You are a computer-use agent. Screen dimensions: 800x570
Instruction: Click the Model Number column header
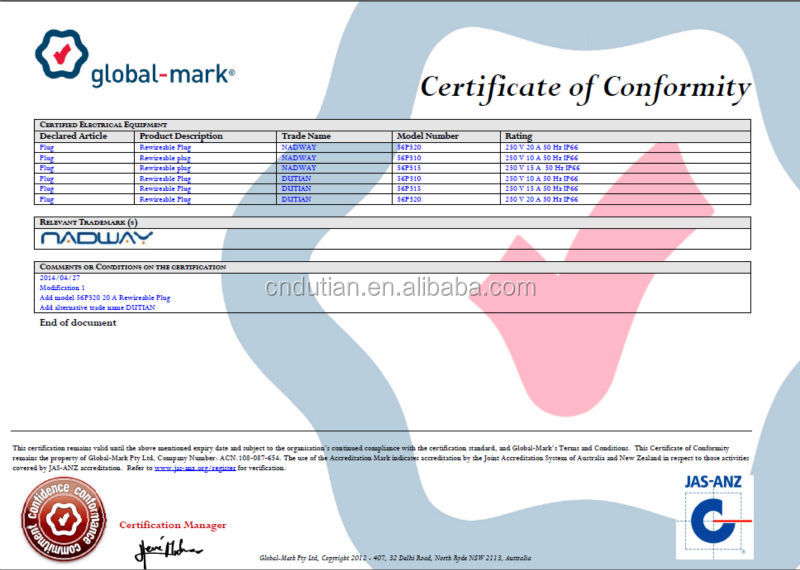428,136
